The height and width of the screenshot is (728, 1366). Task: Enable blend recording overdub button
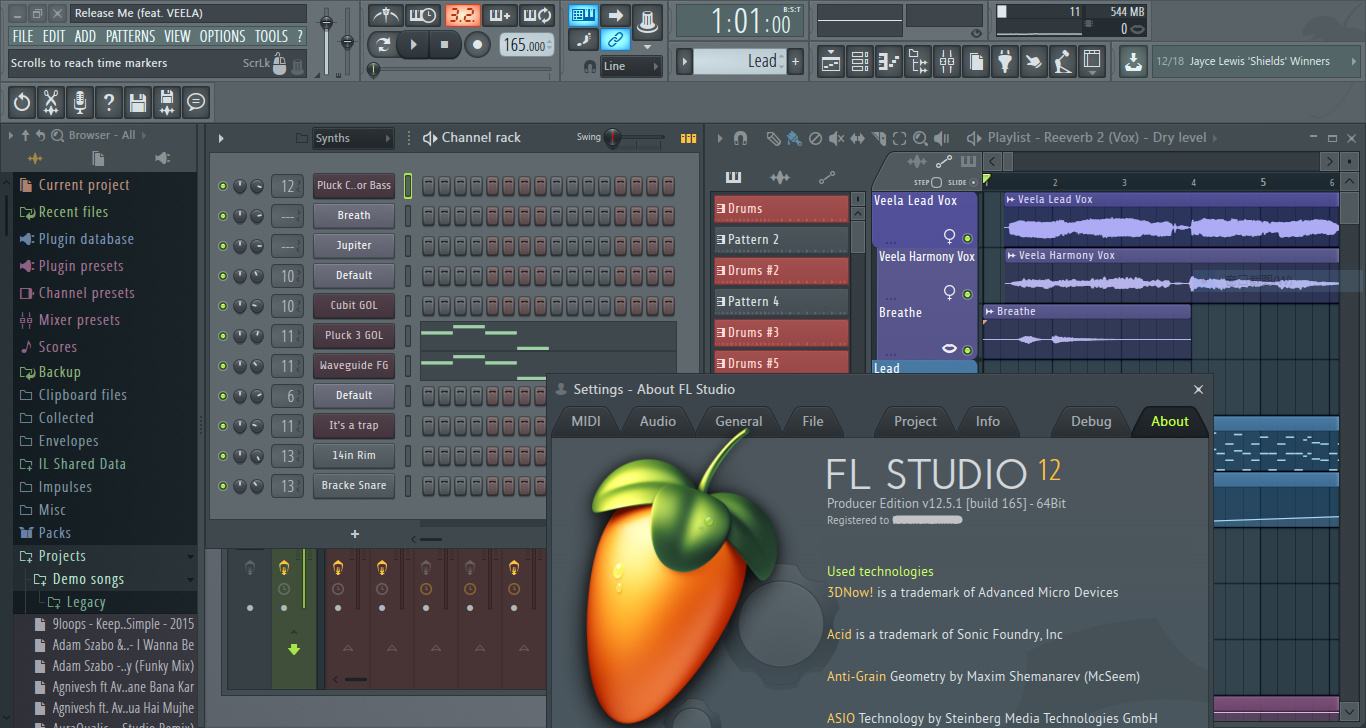click(499, 15)
